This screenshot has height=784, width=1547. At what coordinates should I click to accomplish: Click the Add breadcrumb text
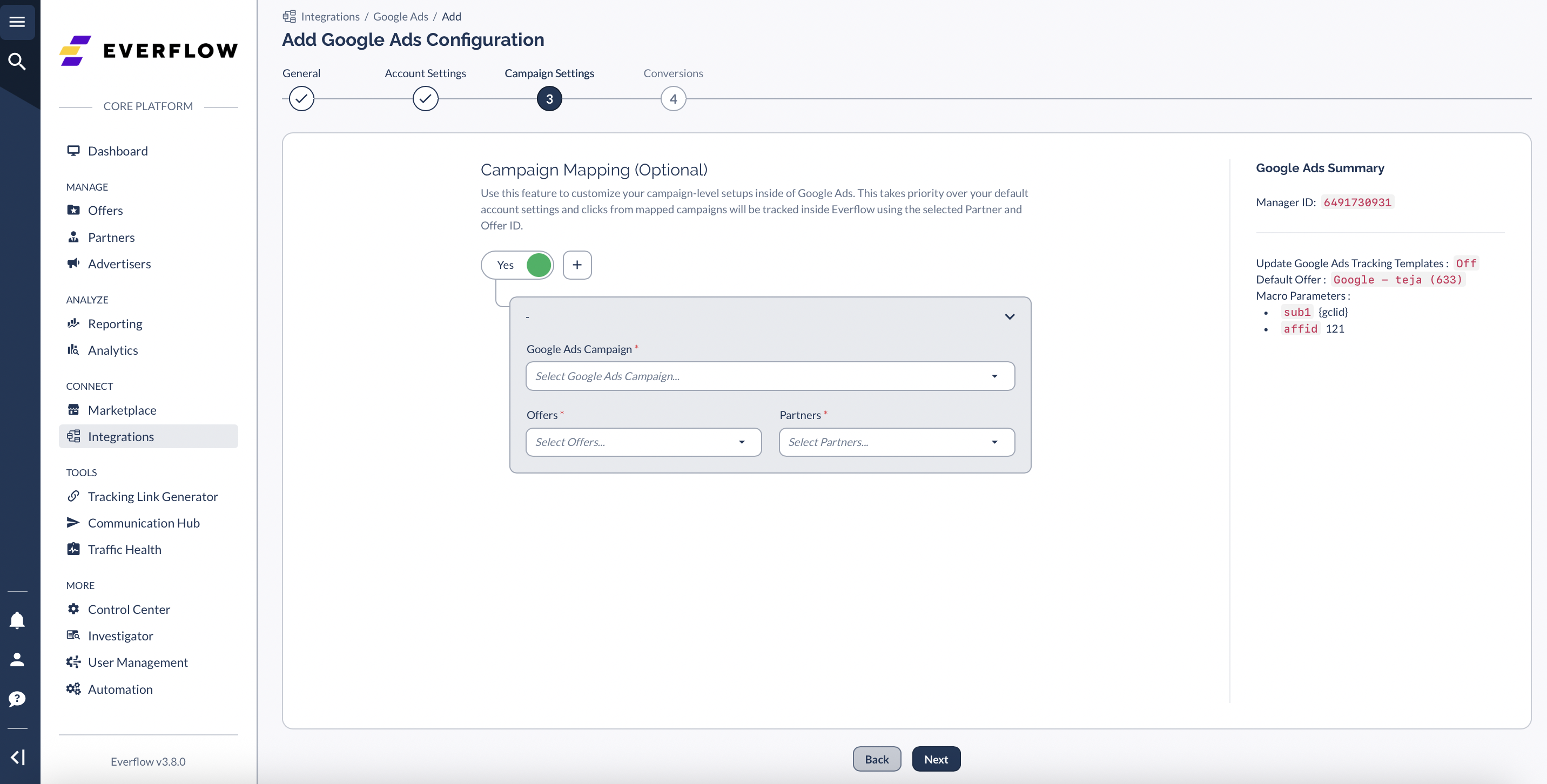[x=452, y=16]
